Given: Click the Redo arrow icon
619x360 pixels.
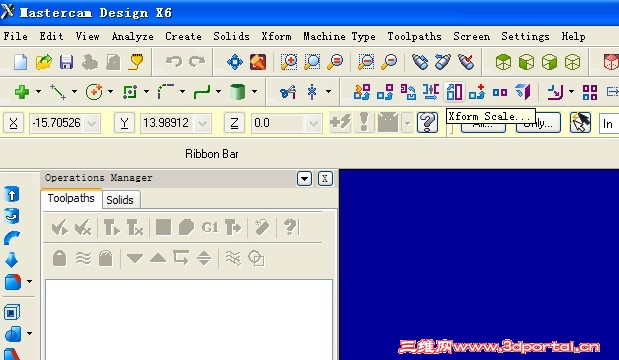Looking at the screenshot, I should point(197,61).
